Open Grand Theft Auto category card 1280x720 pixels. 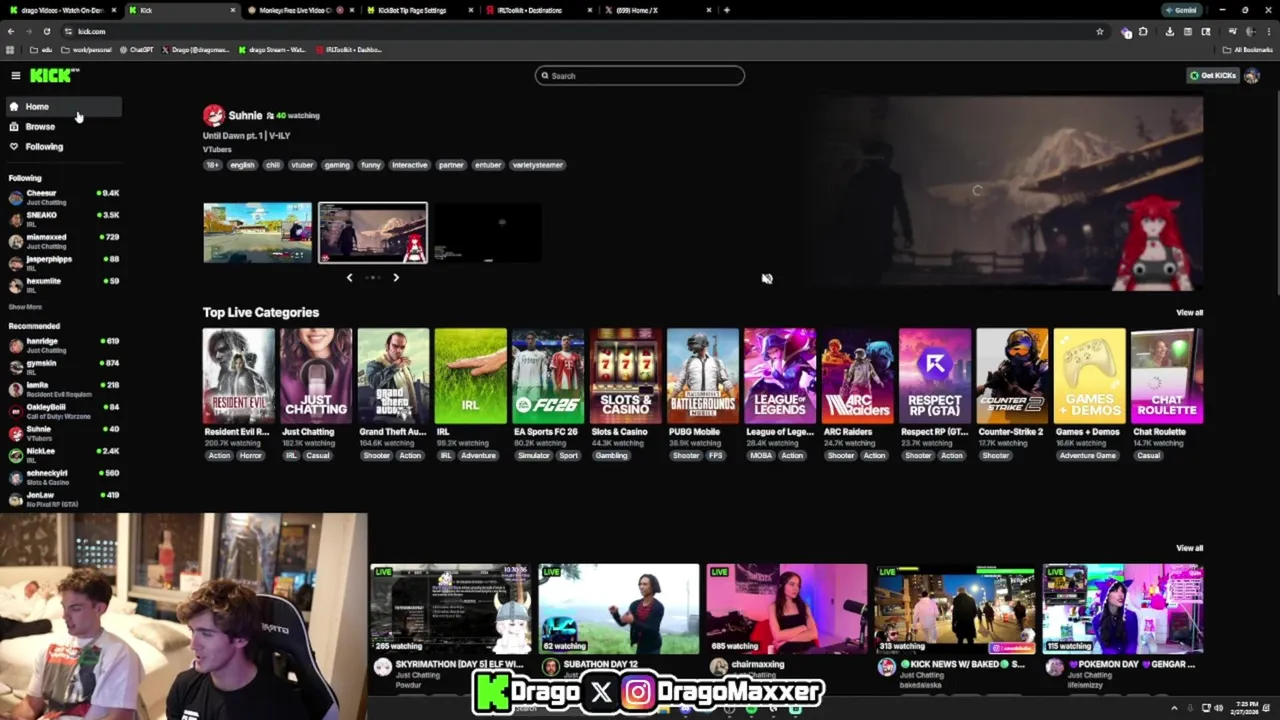point(393,376)
